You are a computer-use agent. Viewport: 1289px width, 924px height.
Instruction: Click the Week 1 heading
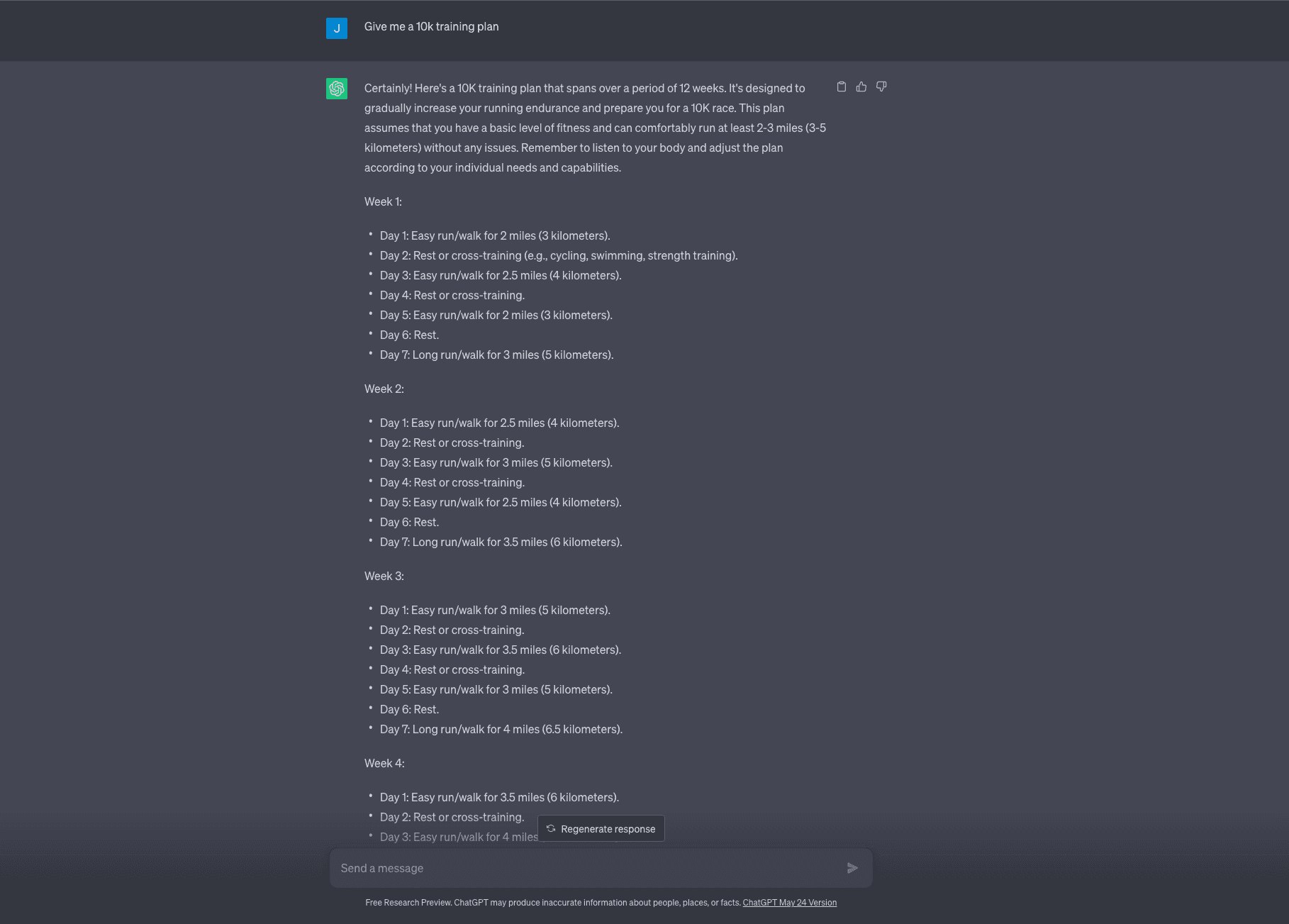point(383,202)
